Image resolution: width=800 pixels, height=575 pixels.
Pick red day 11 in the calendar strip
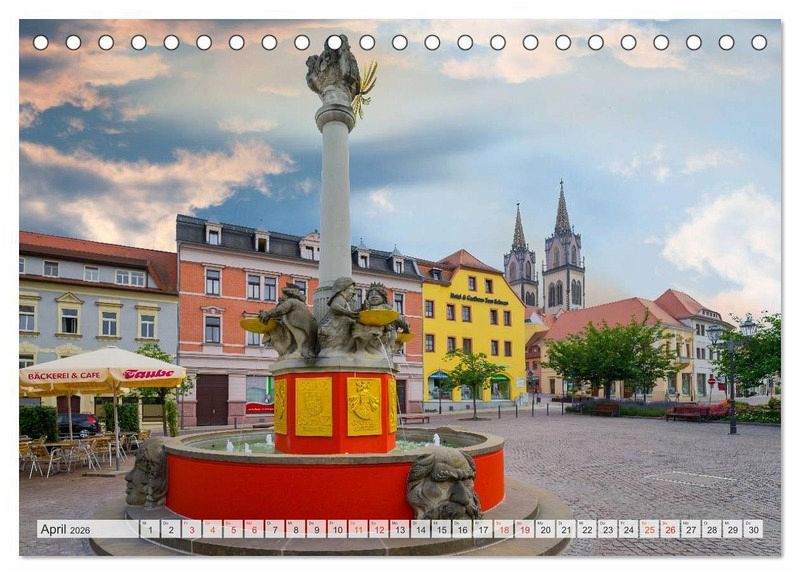pyautogui.click(x=358, y=529)
